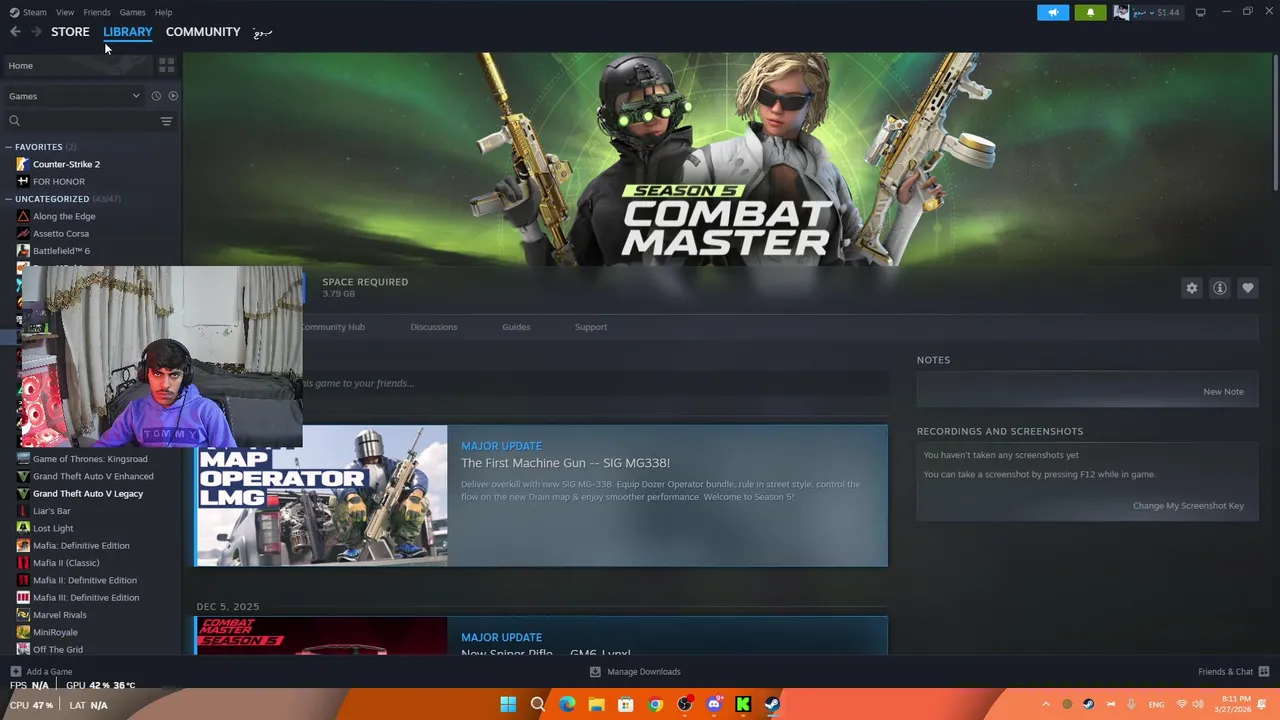
Task: Select Lost Light in the library
Action: pos(53,528)
